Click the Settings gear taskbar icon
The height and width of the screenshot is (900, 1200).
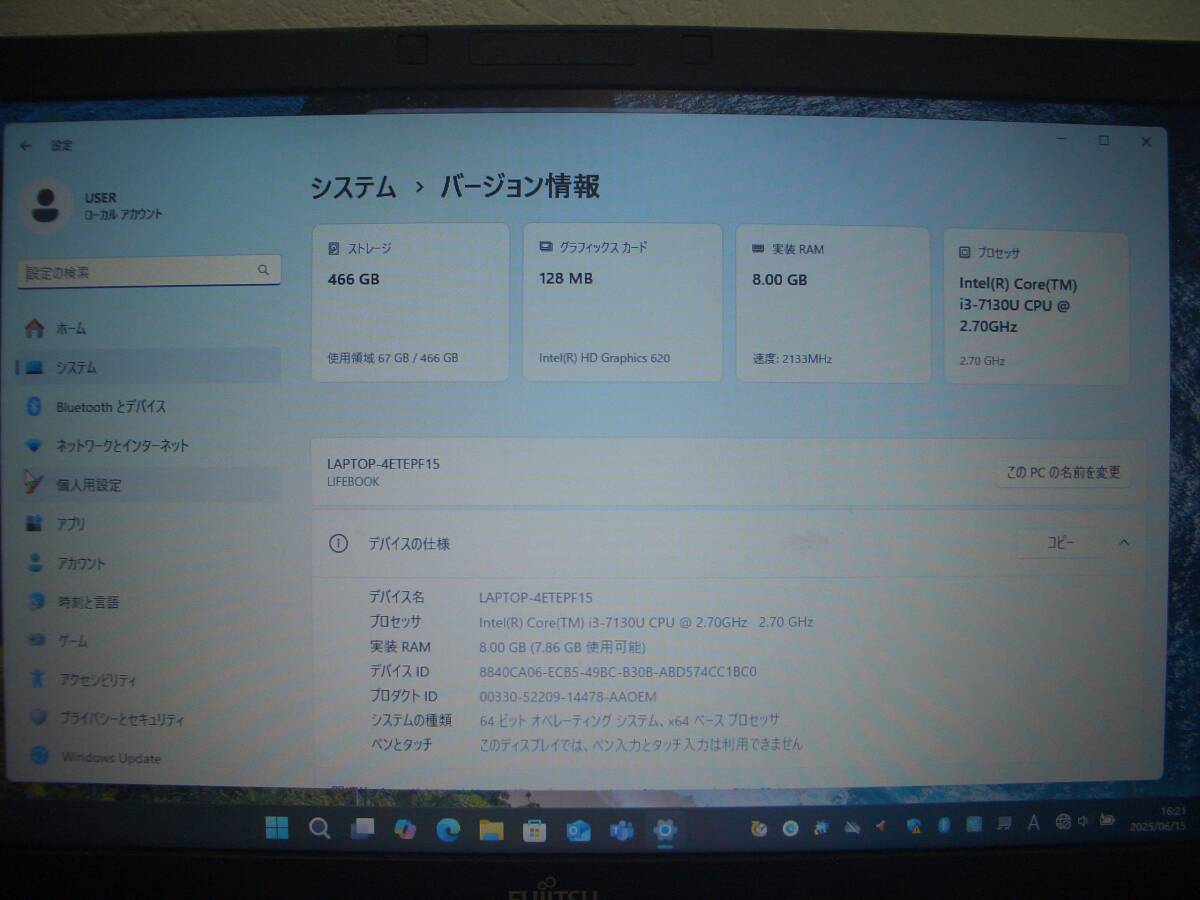[x=665, y=829]
